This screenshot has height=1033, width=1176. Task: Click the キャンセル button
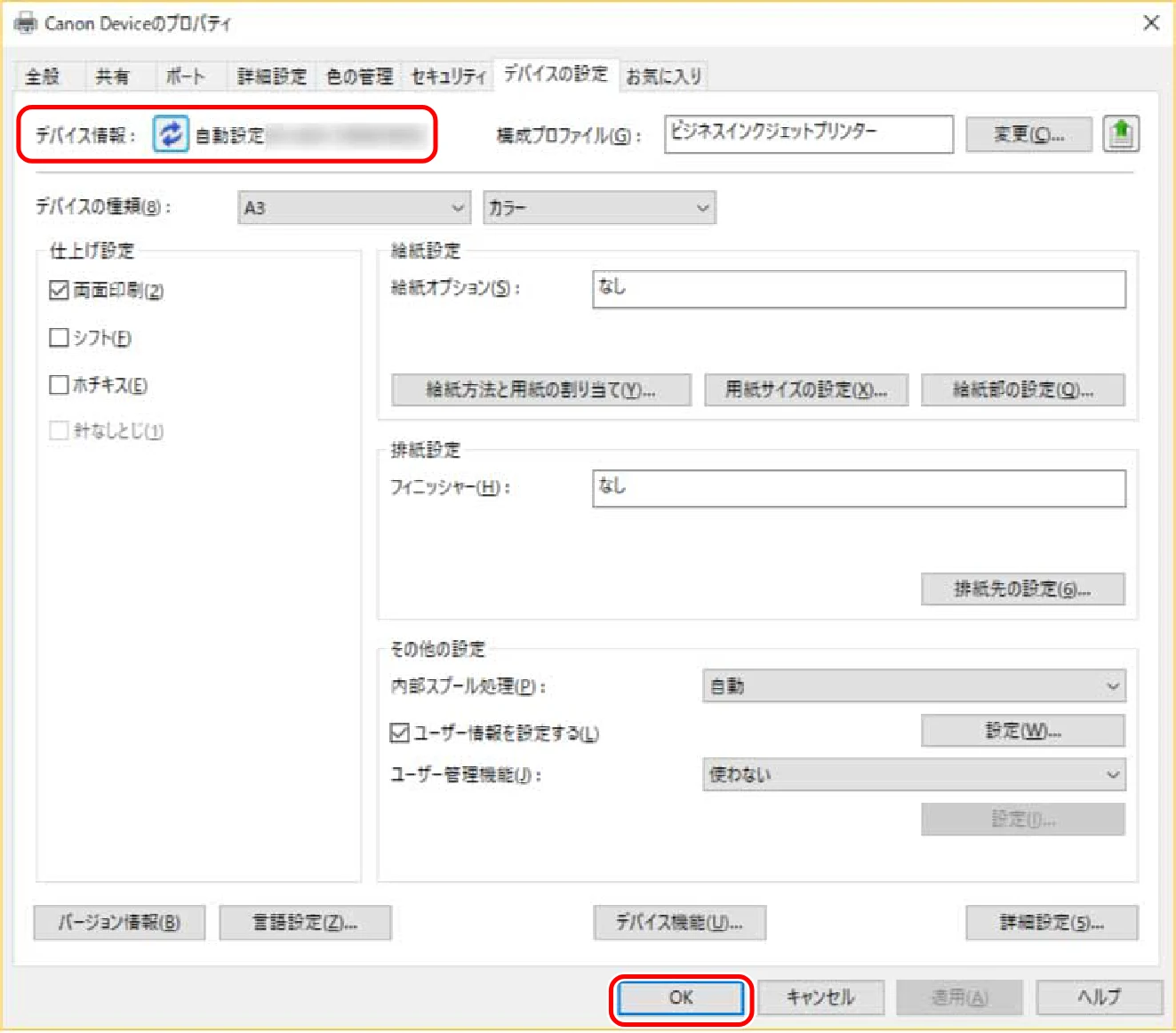click(820, 997)
